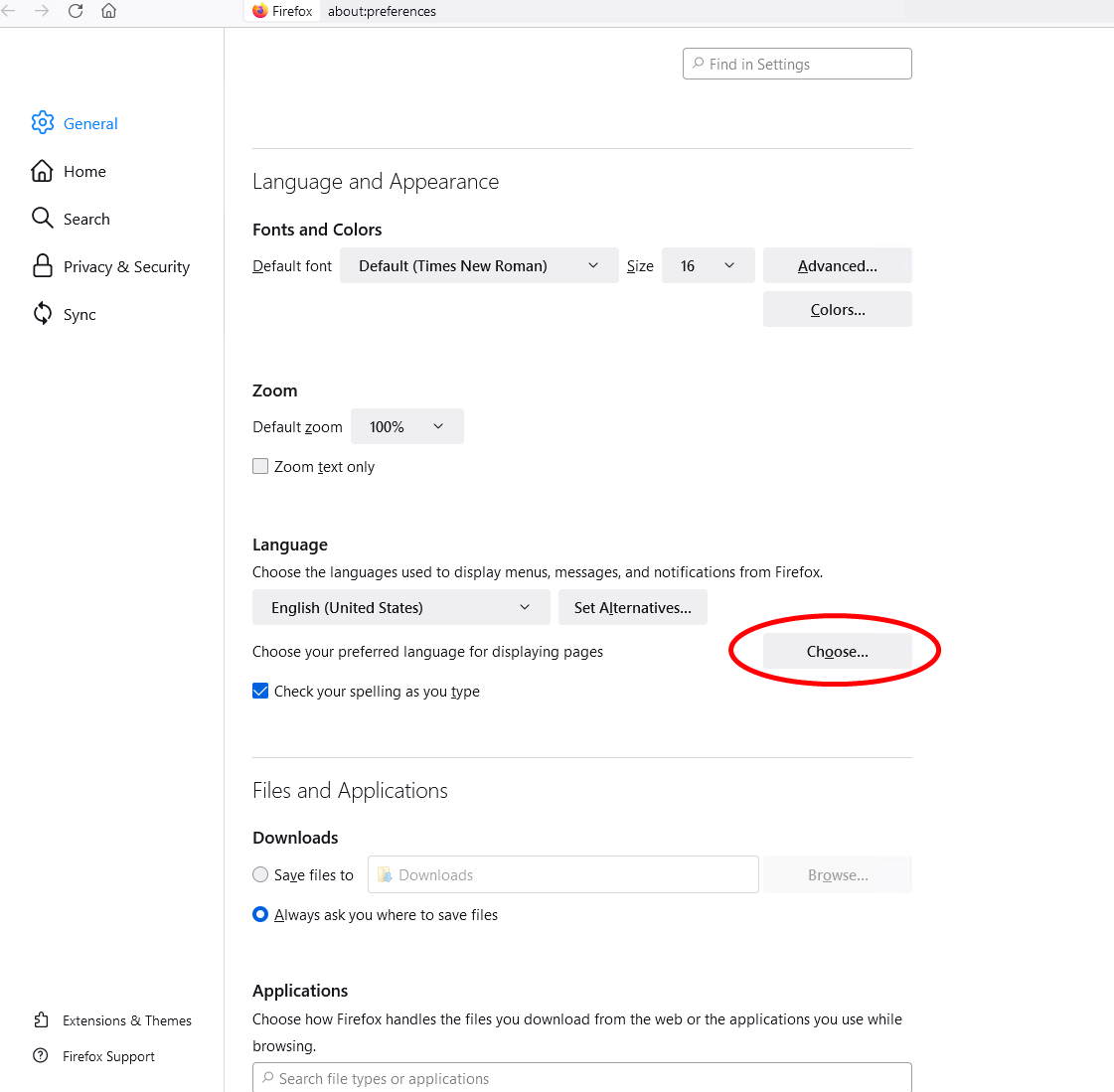Screen dimensions: 1114x1092
Task: Click the Sync arrows icon
Action: pos(43,314)
